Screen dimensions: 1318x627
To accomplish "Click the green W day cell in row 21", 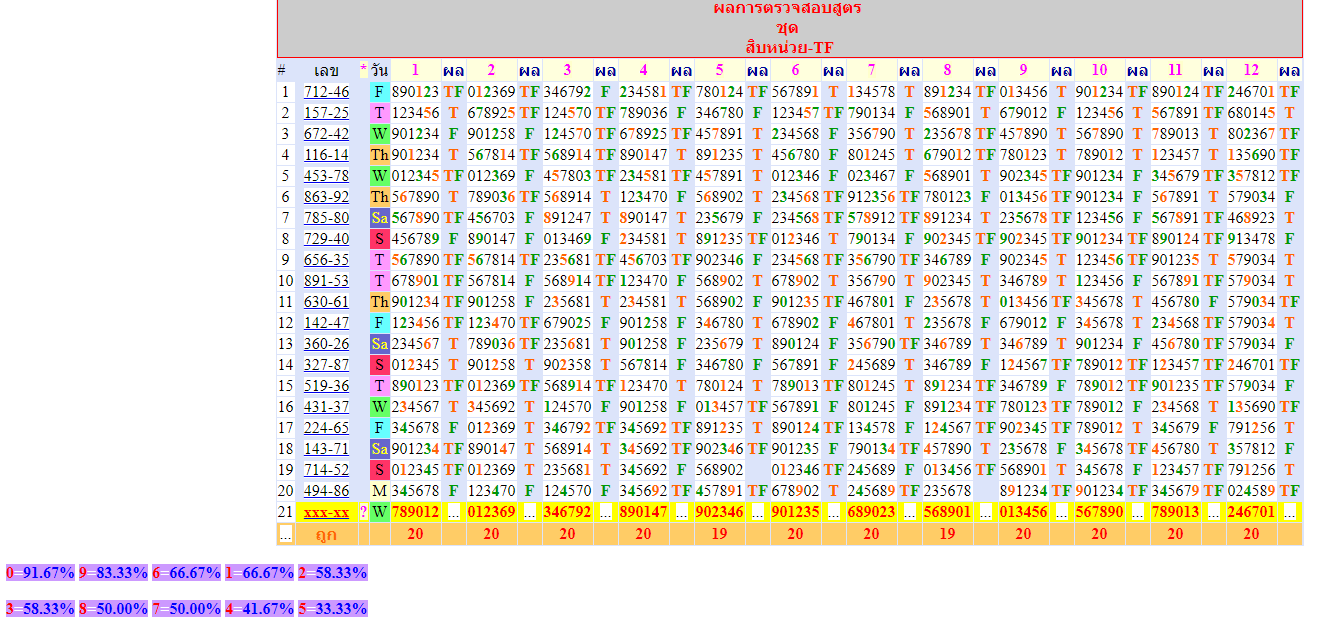I will (379, 512).
